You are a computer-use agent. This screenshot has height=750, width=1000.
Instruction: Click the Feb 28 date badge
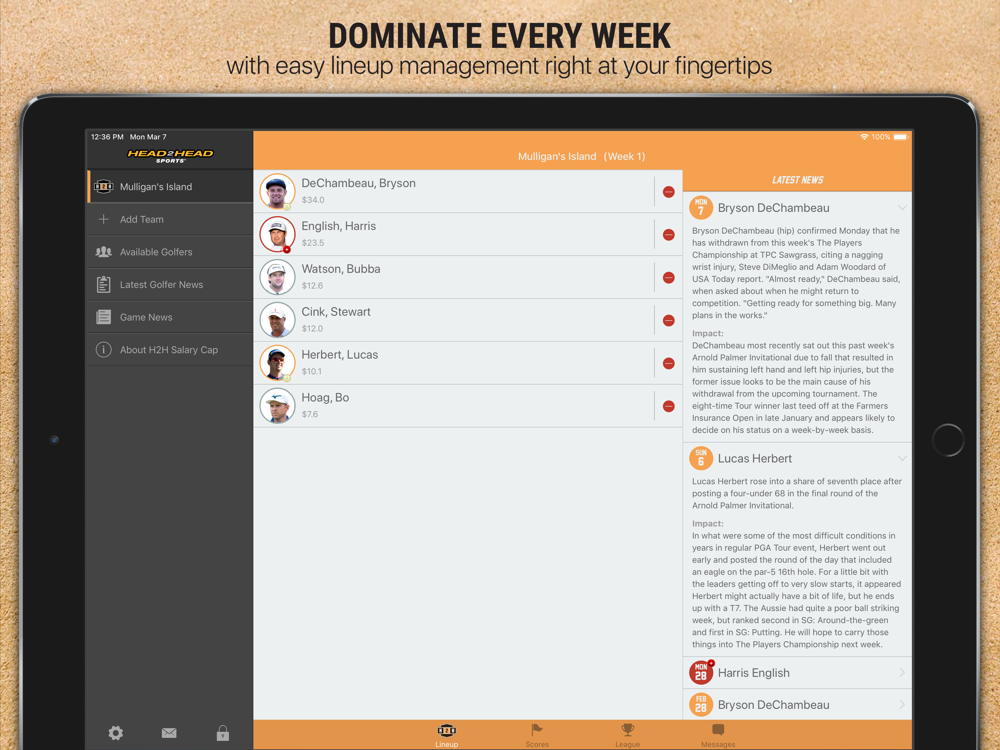coord(701,705)
